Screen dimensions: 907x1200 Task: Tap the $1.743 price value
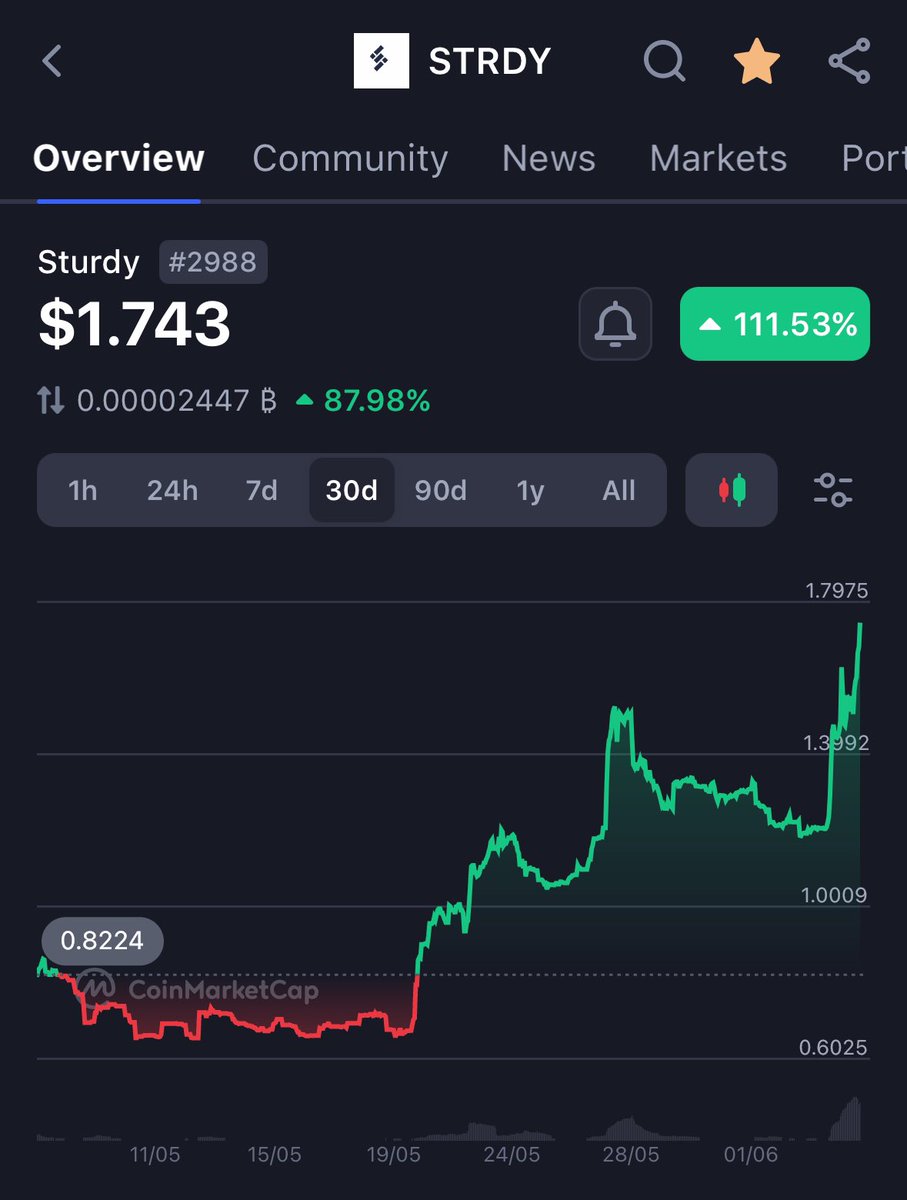coord(134,324)
